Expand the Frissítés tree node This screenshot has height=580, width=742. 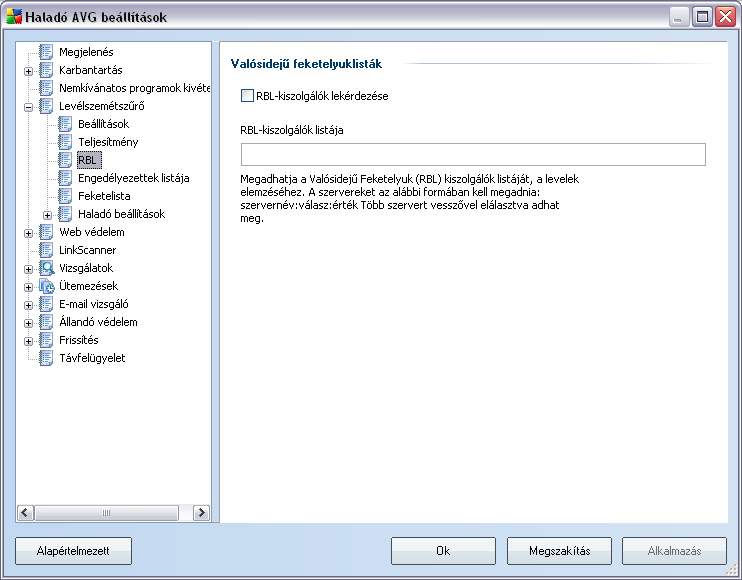[x=28, y=341]
